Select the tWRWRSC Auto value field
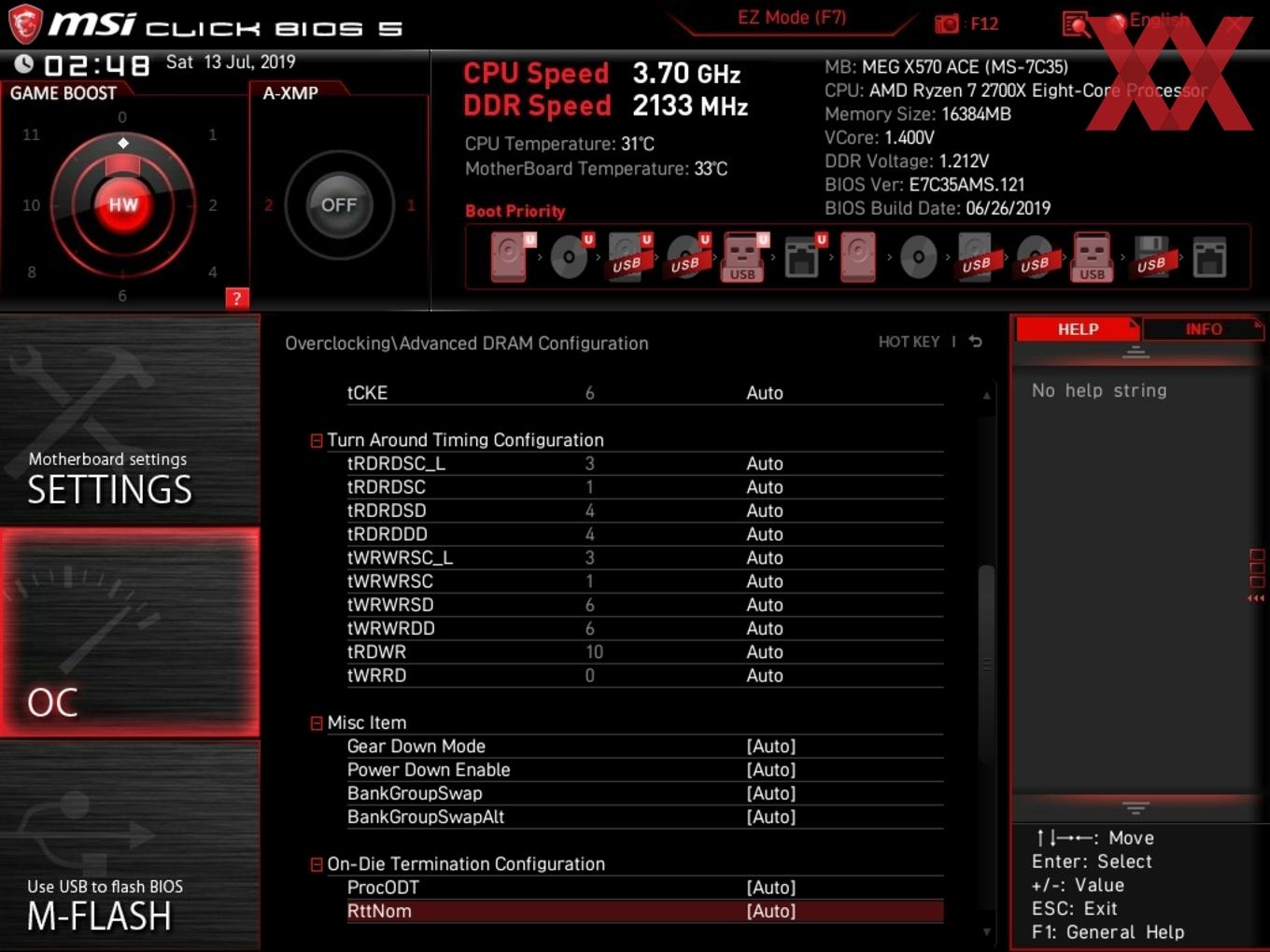1270x952 pixels. point(765,581)
